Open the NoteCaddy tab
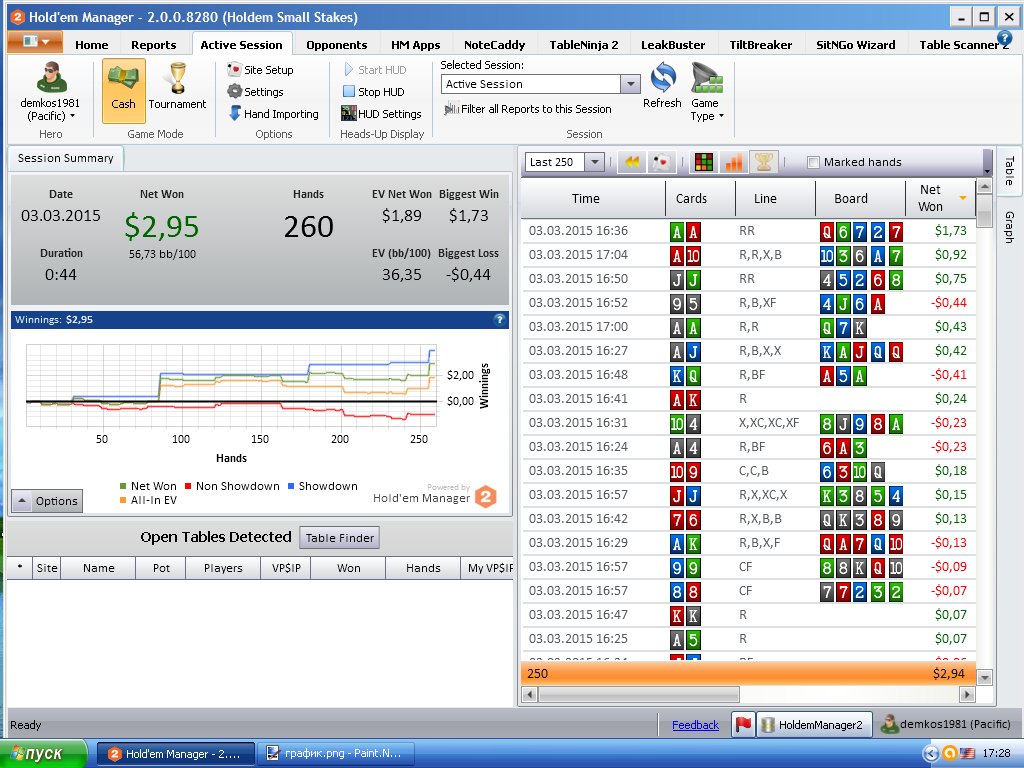Viewport: 1024px width, 768px height. [494, 45]
